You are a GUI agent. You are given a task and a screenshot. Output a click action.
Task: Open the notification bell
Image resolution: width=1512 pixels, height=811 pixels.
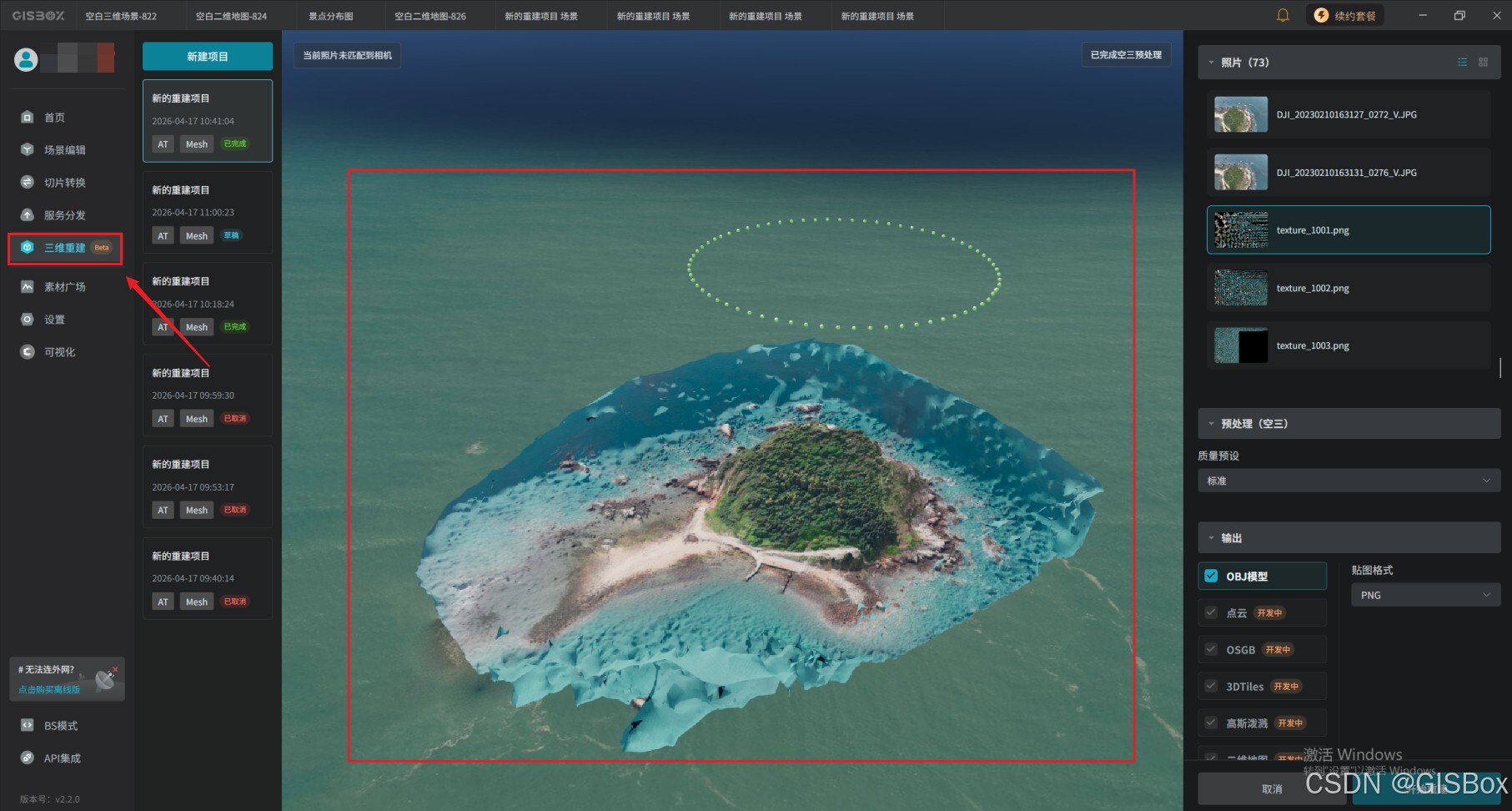pyautogui.click(x=1283, y=15)
